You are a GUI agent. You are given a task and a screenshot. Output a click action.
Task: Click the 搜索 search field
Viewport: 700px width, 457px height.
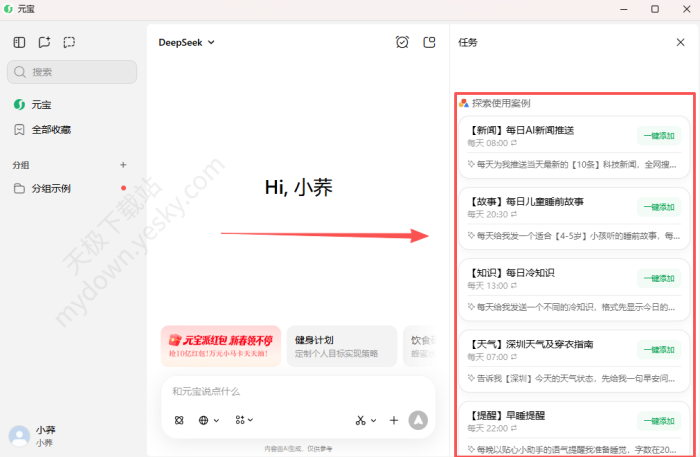tap(72, 72)
